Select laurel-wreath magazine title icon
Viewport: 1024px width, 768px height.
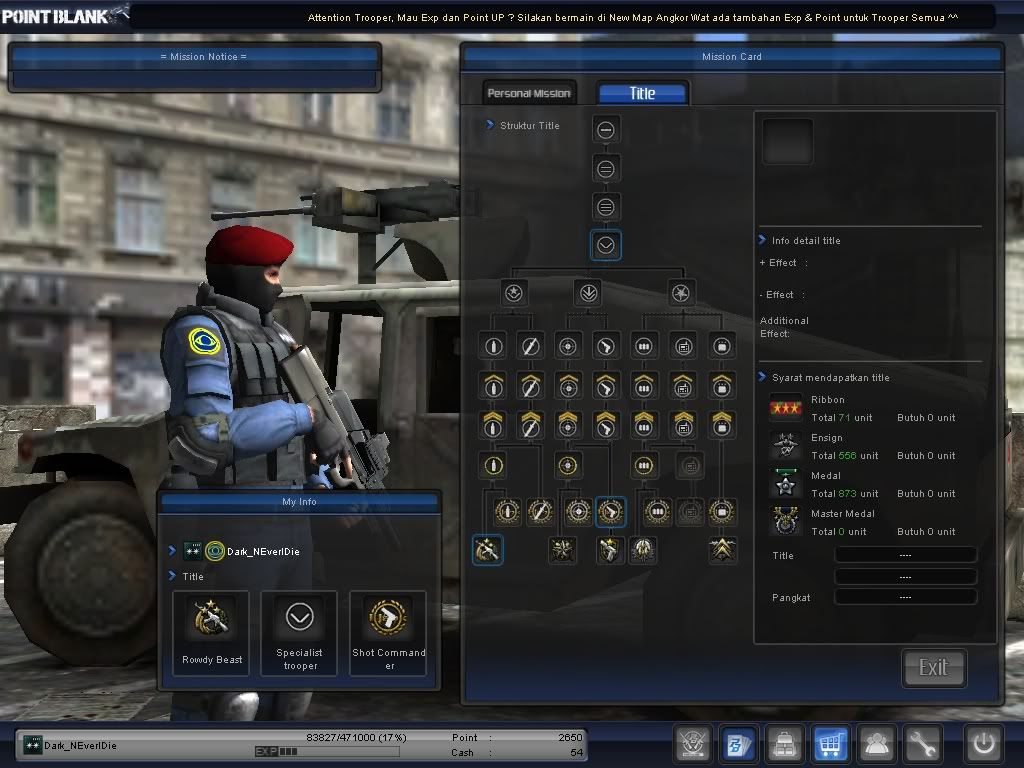pos(658,512)
